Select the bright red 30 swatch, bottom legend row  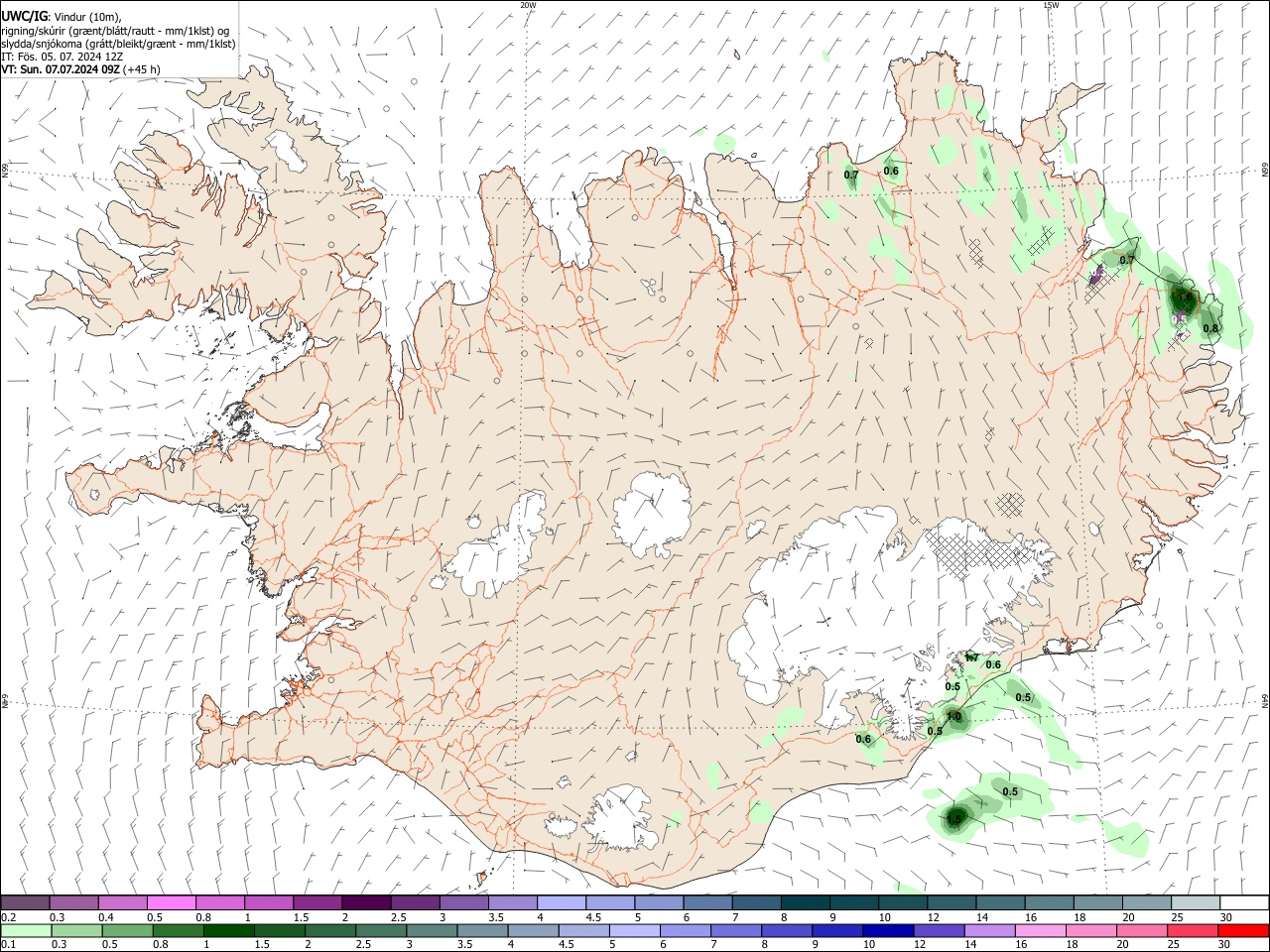tap(1243, 931)
